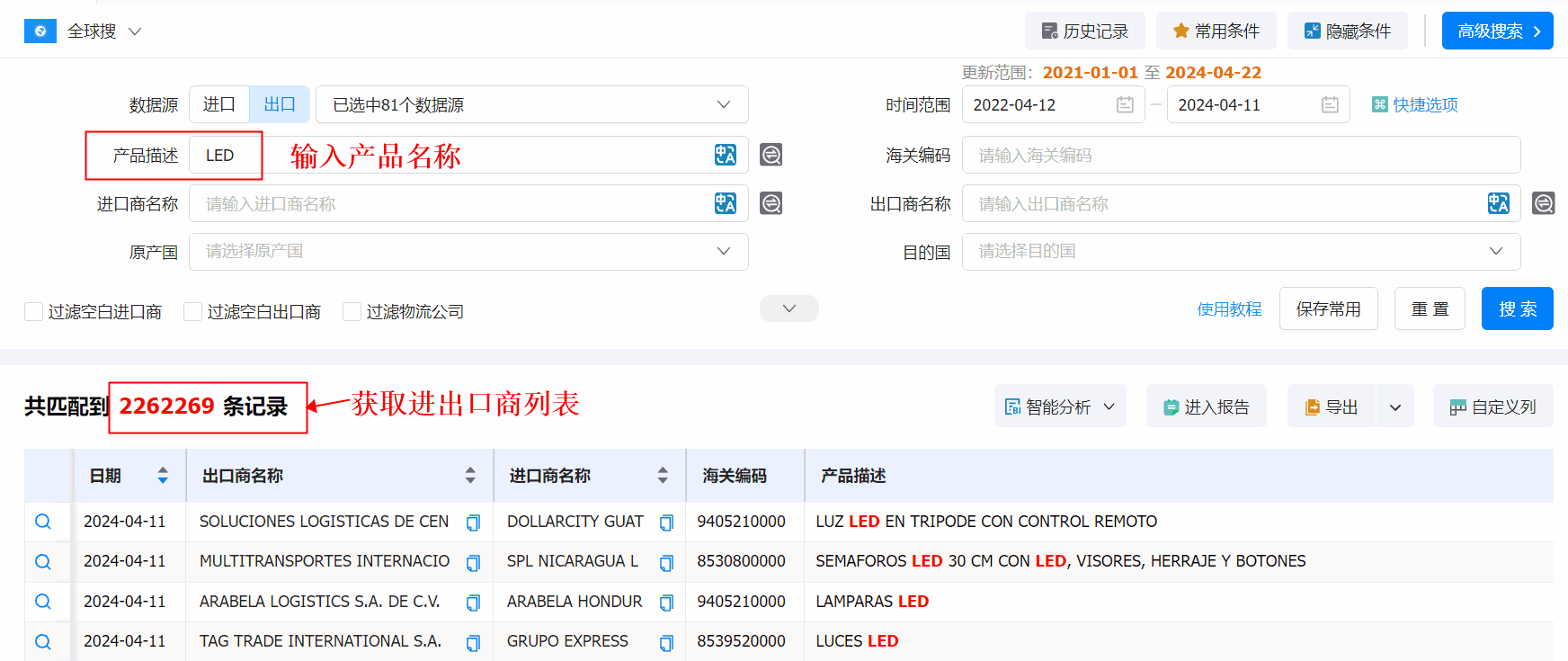Select the 出口 data source tab
1568x661 pixels.
point(280,105)
